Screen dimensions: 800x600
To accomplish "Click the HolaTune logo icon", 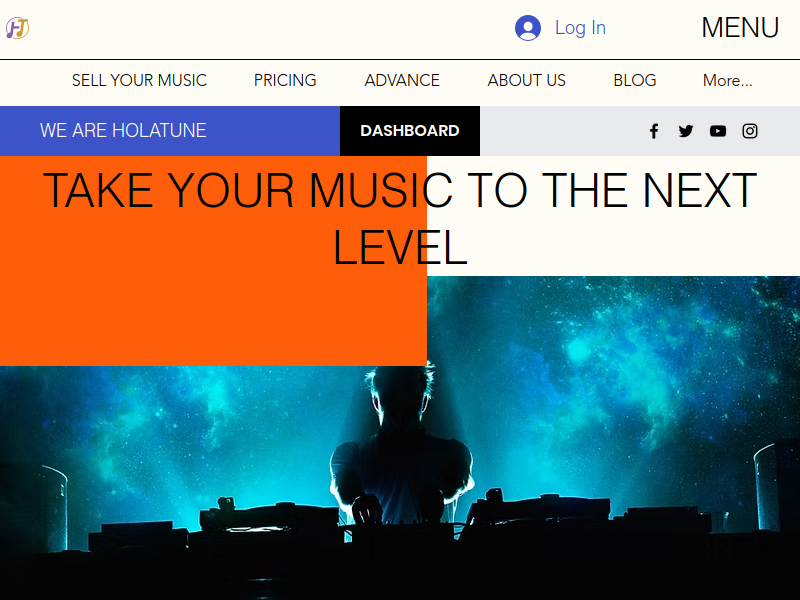I will click(17, 28).
